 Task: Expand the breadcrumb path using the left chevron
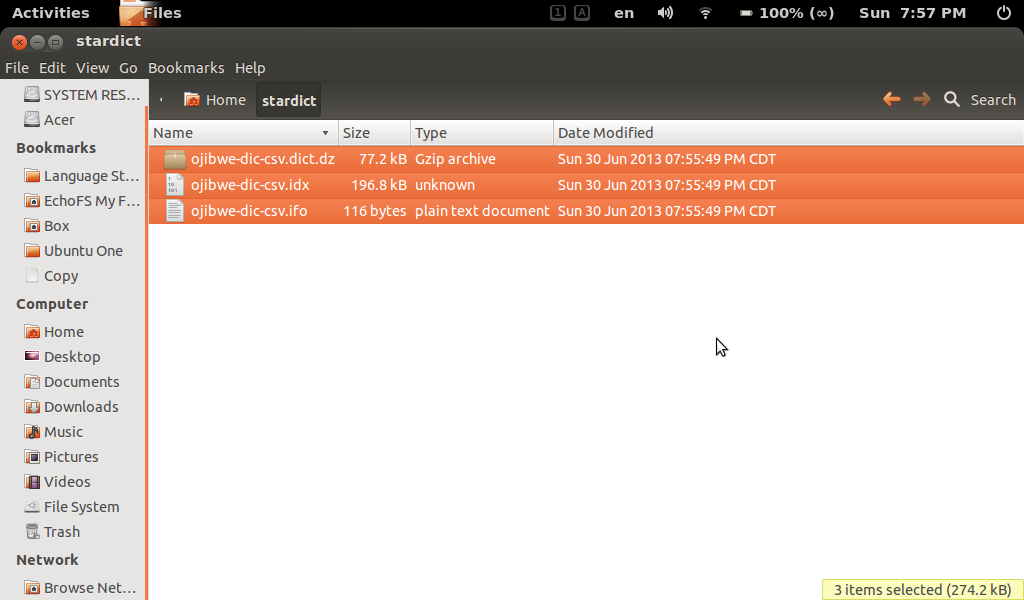point(160,100)
